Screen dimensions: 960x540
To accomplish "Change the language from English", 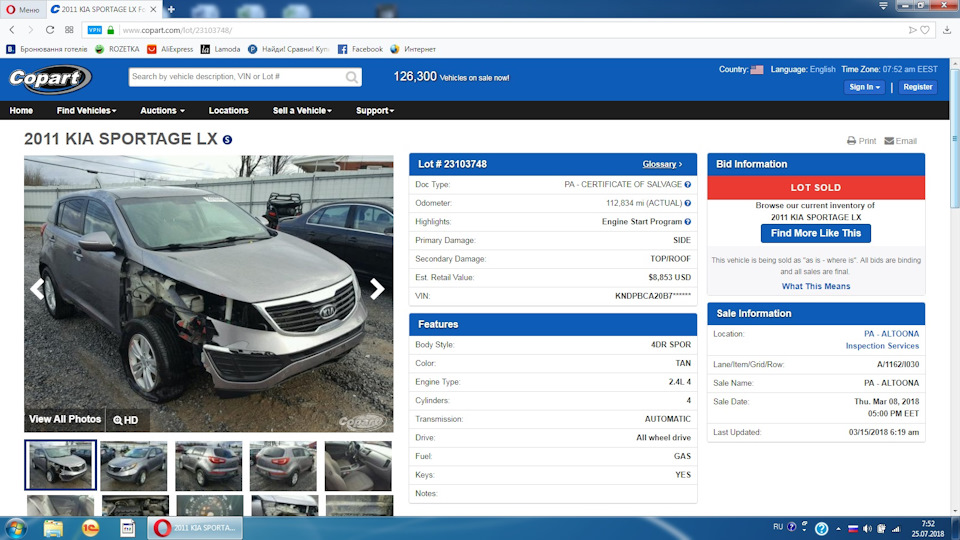I will point(822,69).
